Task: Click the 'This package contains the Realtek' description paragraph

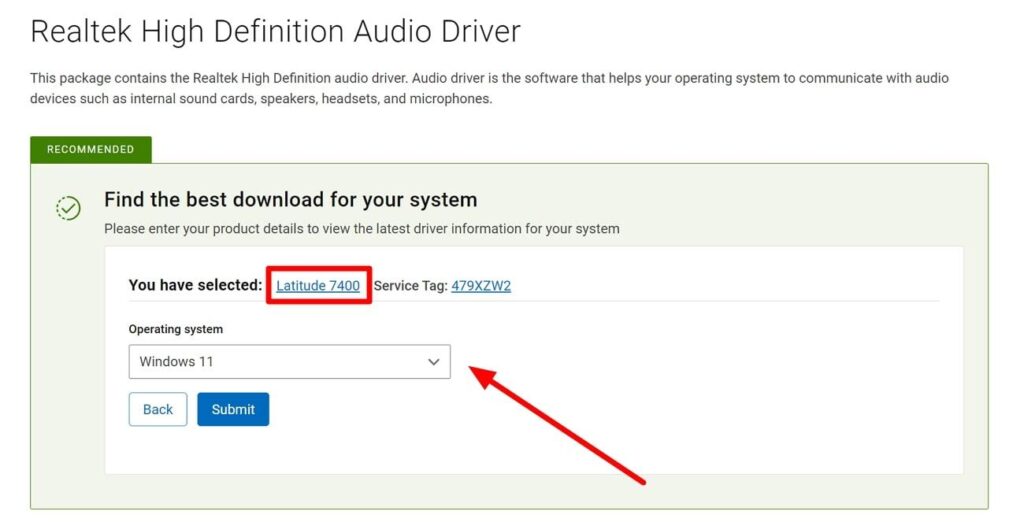Action: (x=489, y=88)
